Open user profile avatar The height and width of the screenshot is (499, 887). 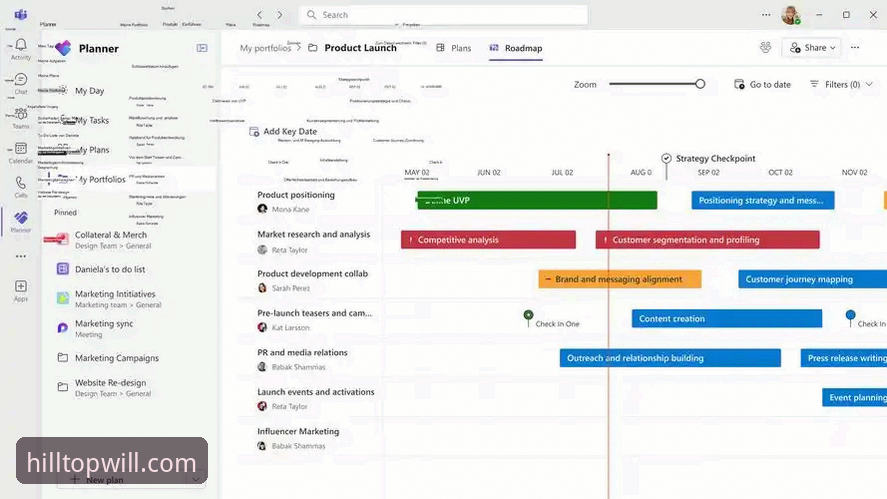790,15
